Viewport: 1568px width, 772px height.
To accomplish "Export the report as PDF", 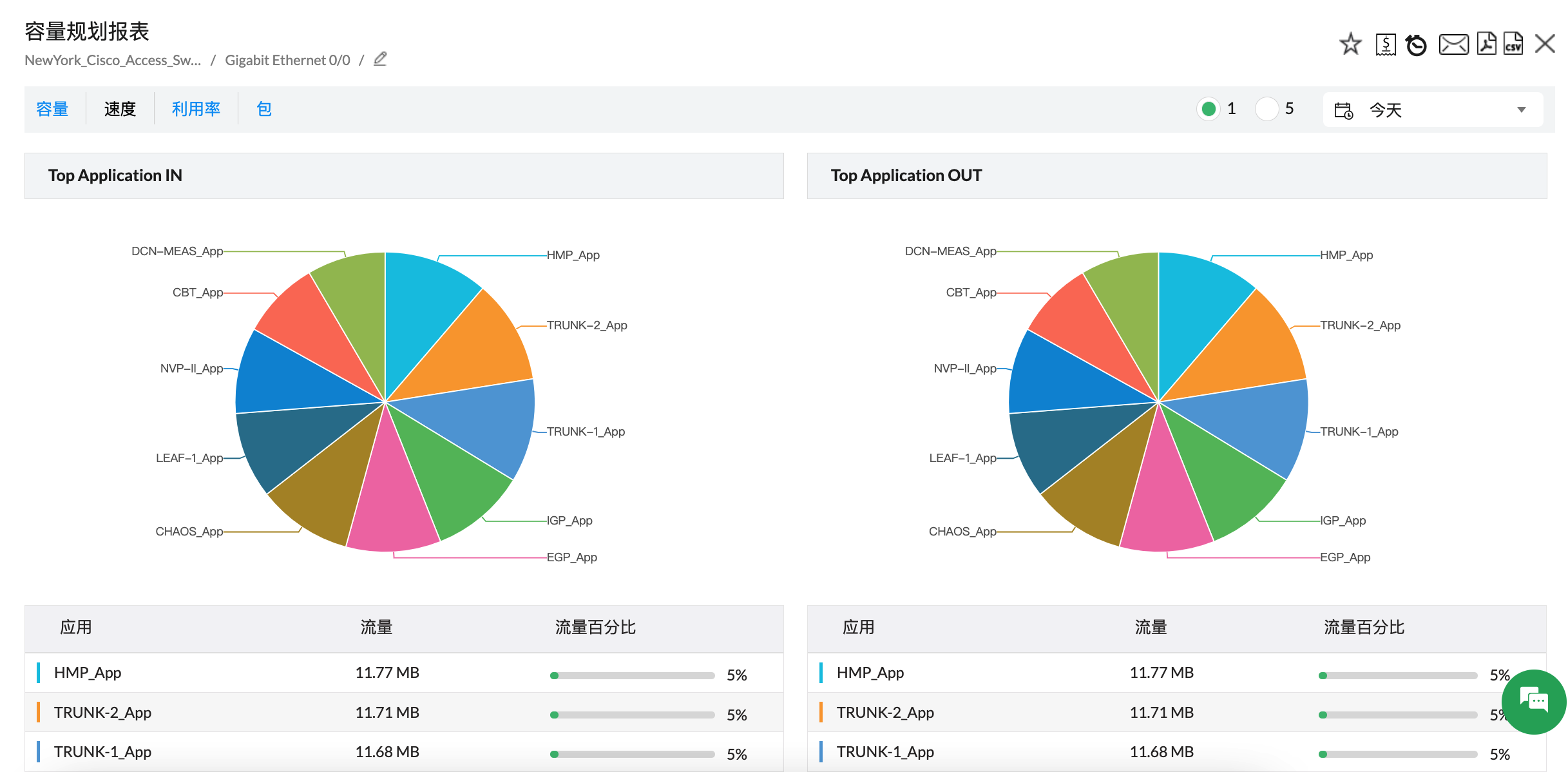I will click(x=1486, y=44).
